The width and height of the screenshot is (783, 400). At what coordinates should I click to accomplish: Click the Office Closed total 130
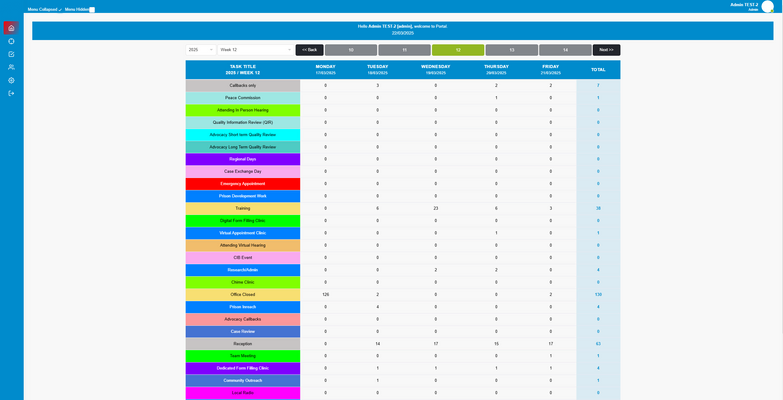598,295
